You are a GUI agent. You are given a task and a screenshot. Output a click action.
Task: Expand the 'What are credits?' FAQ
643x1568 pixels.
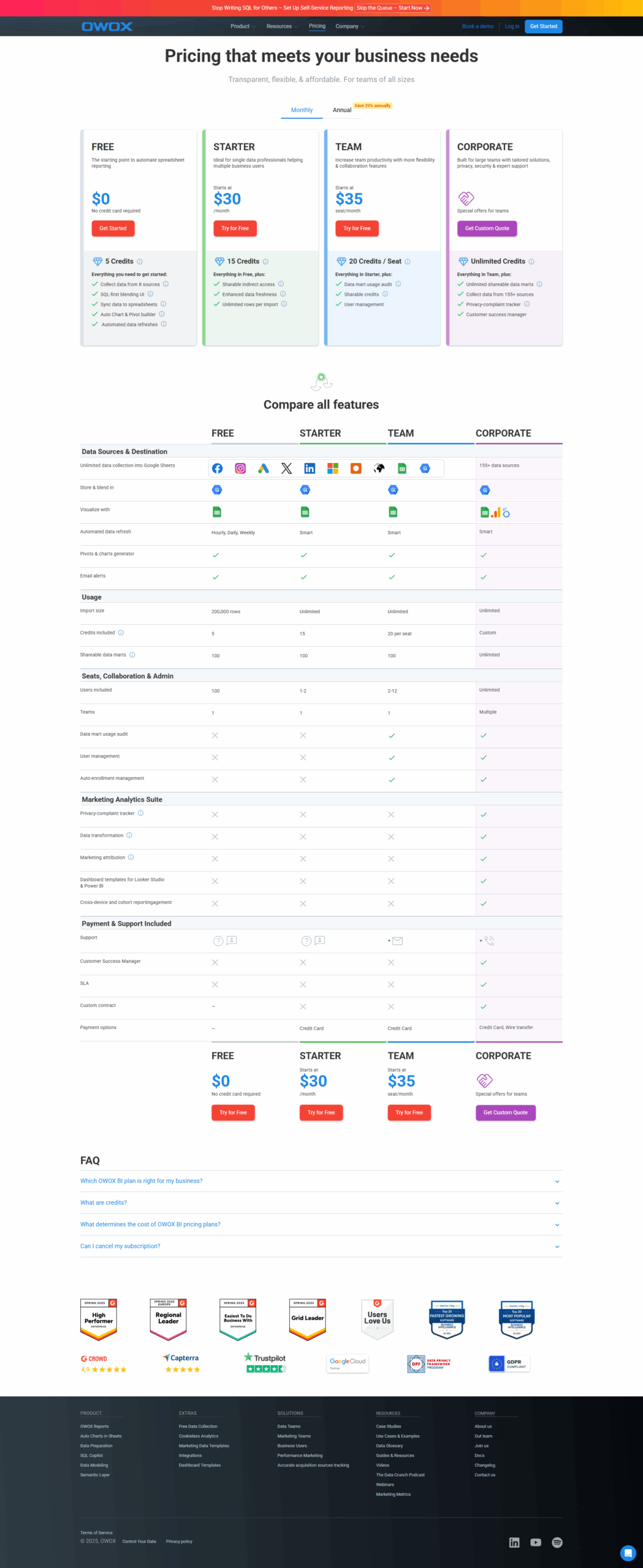[321, 1203]
